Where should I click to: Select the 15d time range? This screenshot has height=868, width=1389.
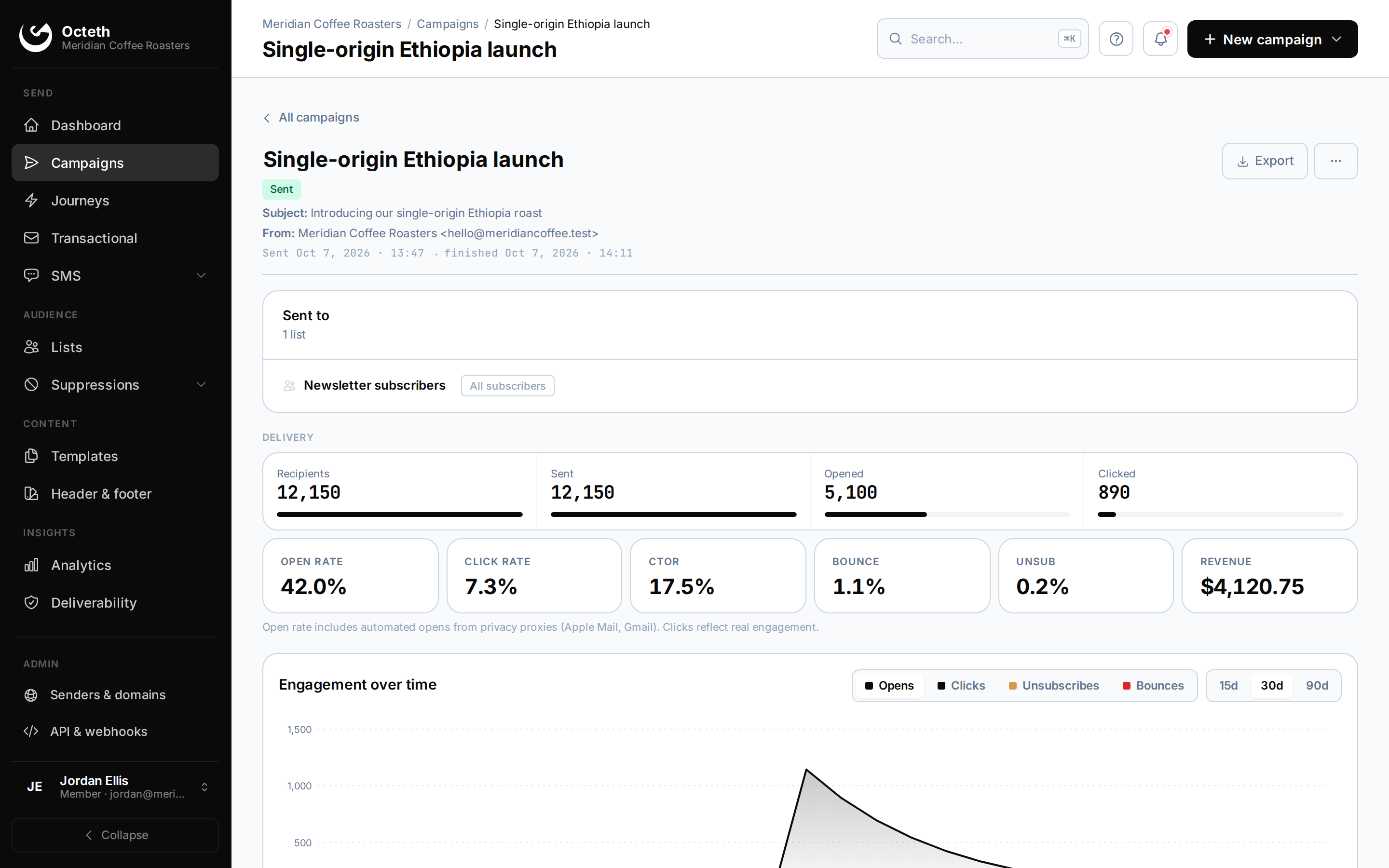coord(1228,685)
